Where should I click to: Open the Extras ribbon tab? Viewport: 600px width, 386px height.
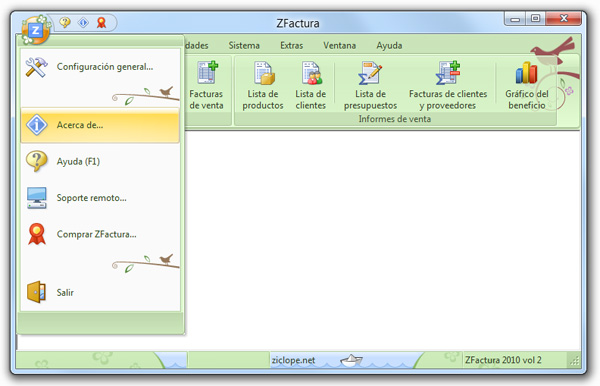click(292, 46)
